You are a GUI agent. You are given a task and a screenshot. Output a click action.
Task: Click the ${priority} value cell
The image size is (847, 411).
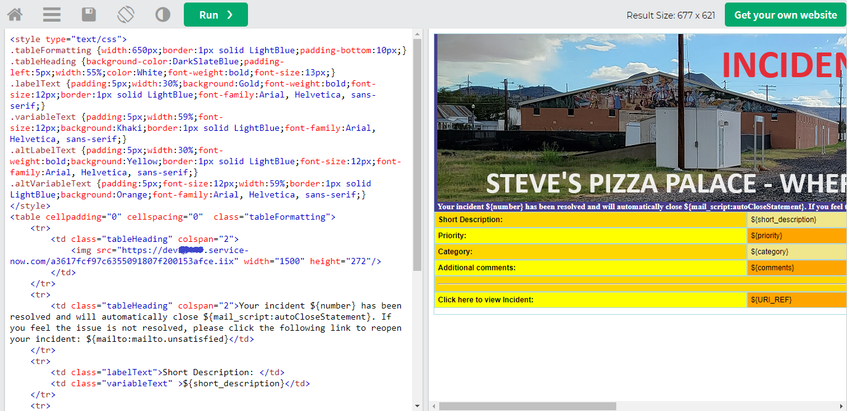coord(797,235)
